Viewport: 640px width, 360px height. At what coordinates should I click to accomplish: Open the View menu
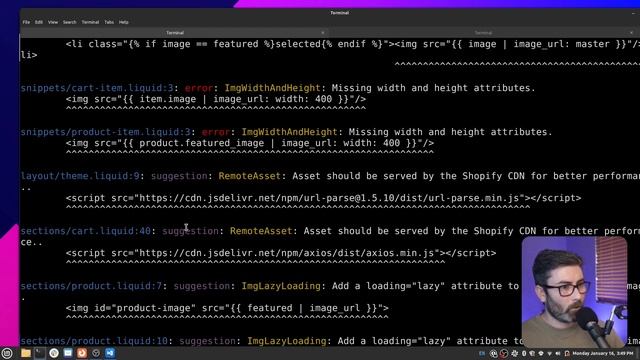[53, 22]
